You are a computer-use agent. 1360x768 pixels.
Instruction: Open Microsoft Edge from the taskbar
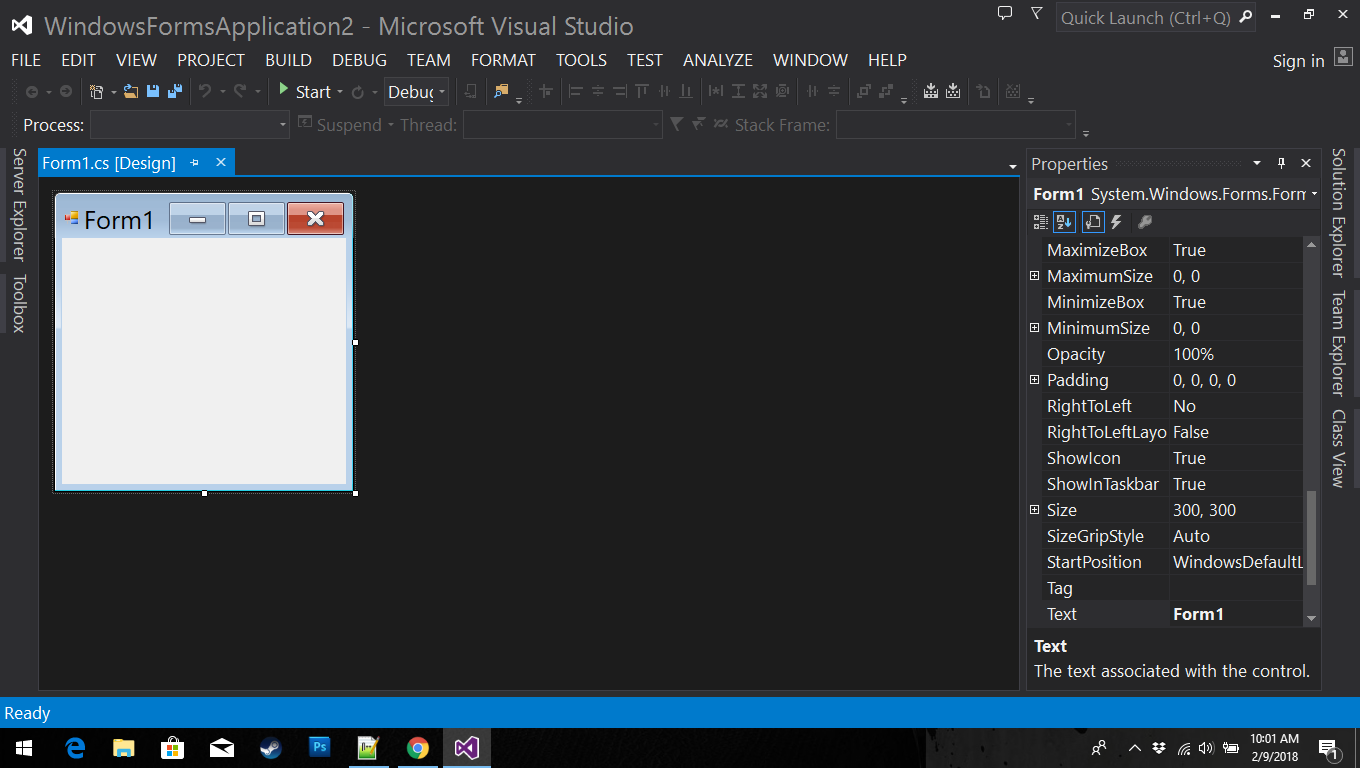[x=75, y=747]
